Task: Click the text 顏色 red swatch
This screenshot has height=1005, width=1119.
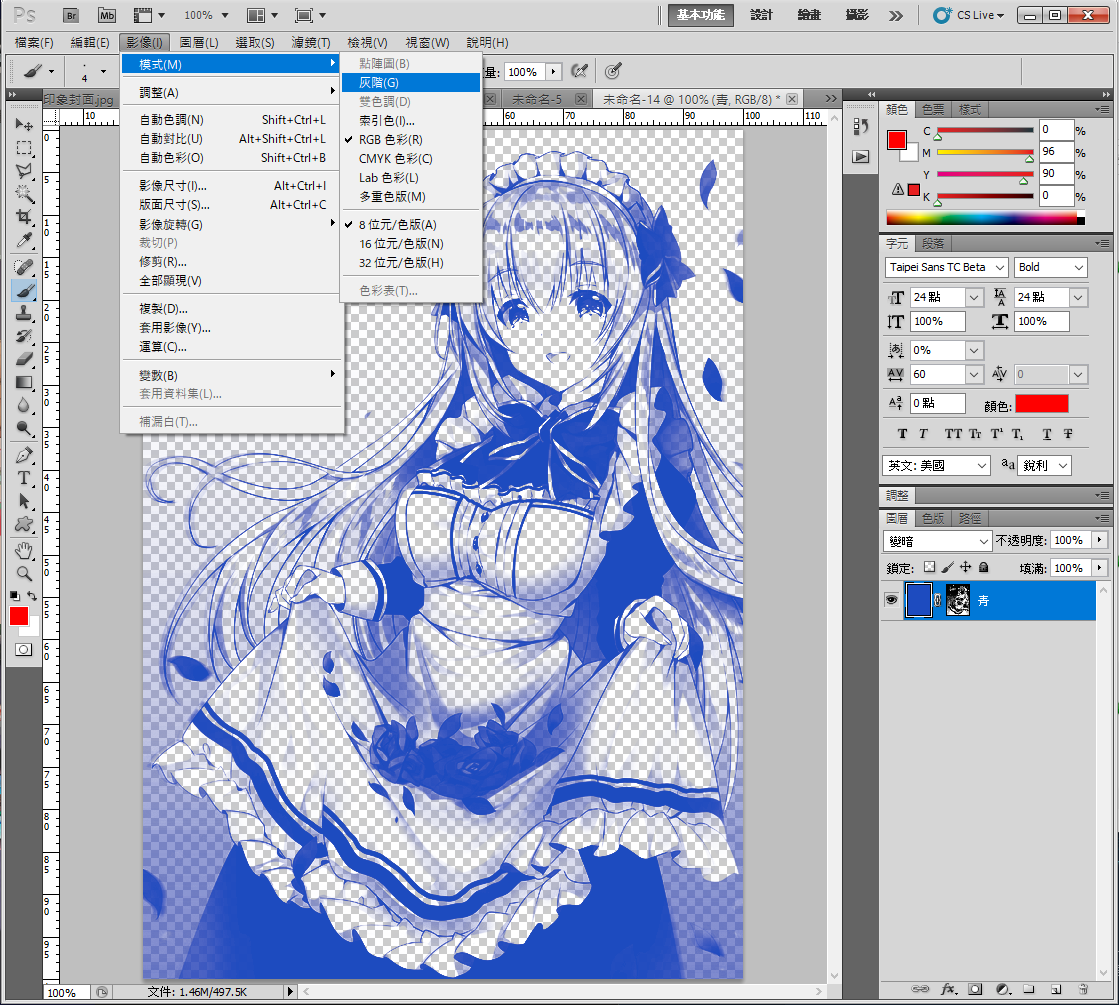Action: pos(1042,404)
